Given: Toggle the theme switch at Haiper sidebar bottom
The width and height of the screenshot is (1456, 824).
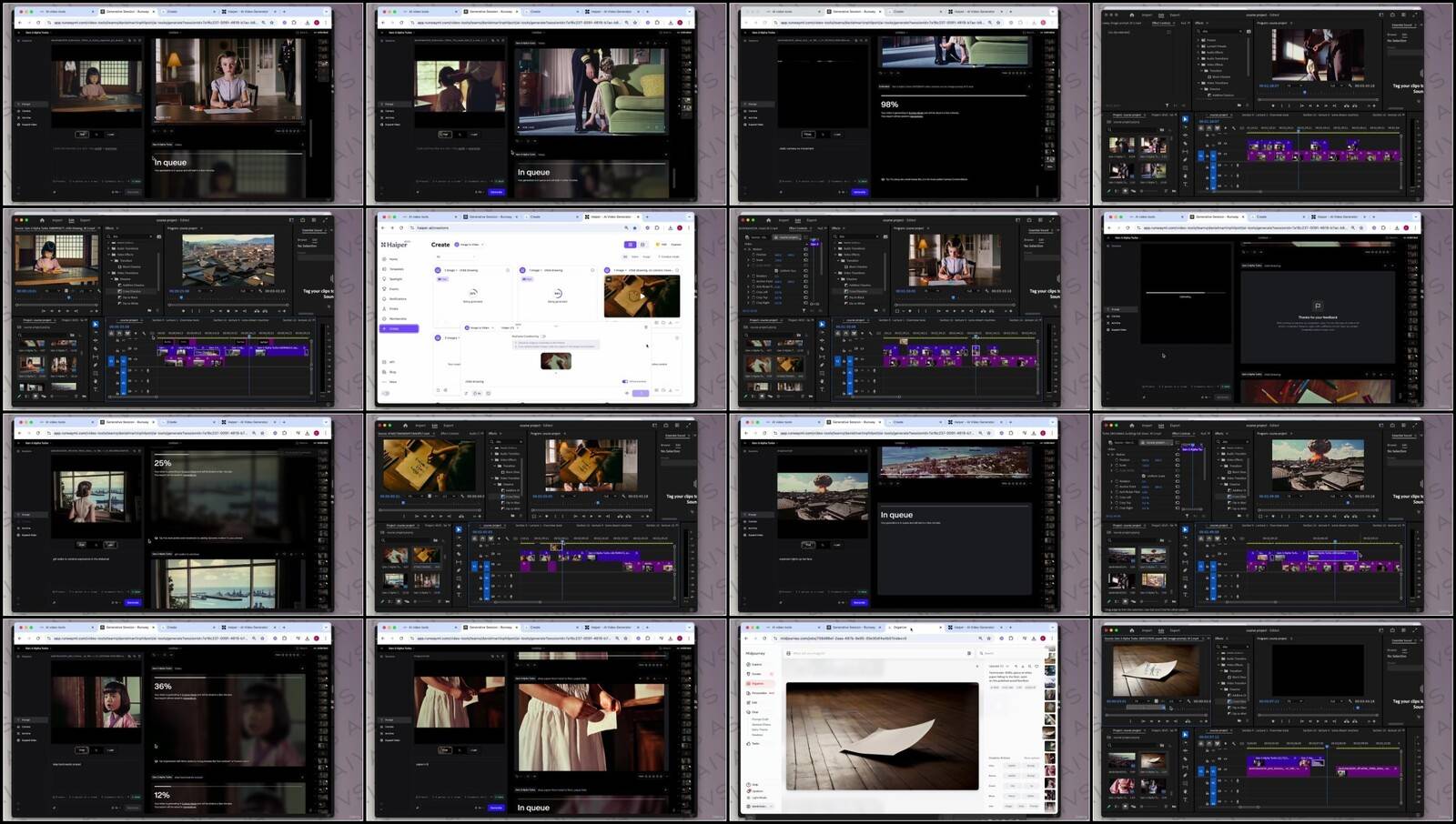Looking at the screenshot, I should (x=386, y=393).
